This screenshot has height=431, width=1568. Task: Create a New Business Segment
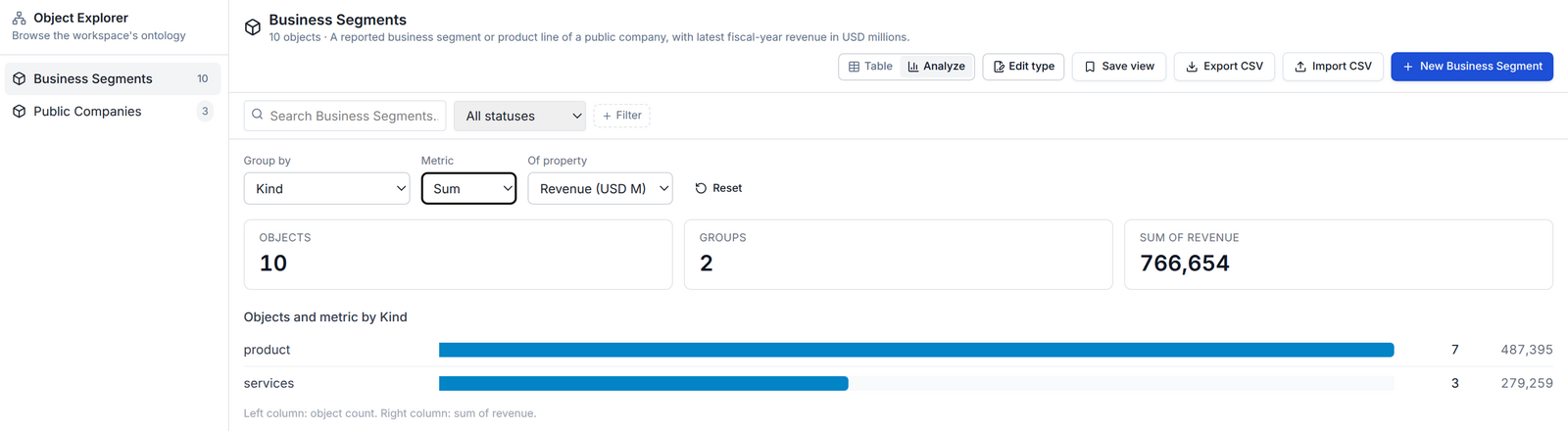[1472, 67]
